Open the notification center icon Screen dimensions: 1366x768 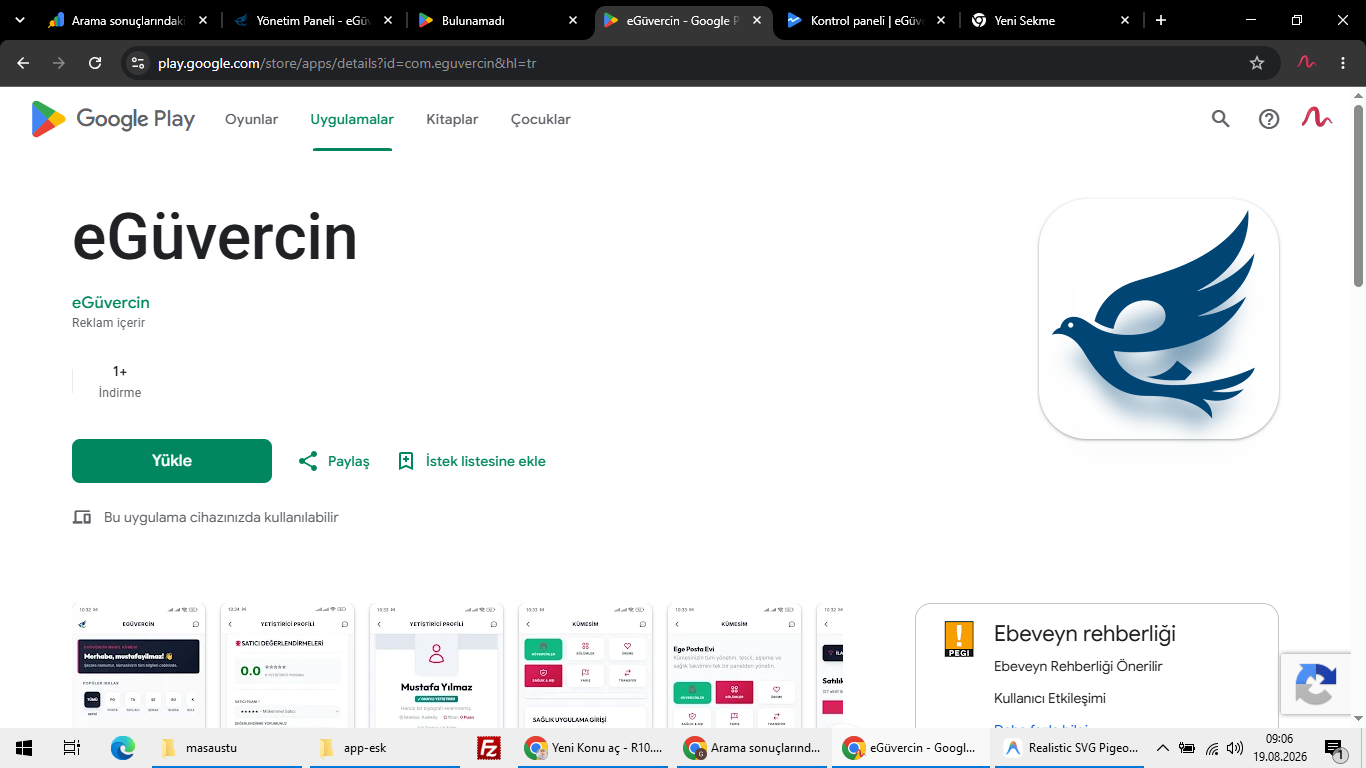click(1335, 748)
